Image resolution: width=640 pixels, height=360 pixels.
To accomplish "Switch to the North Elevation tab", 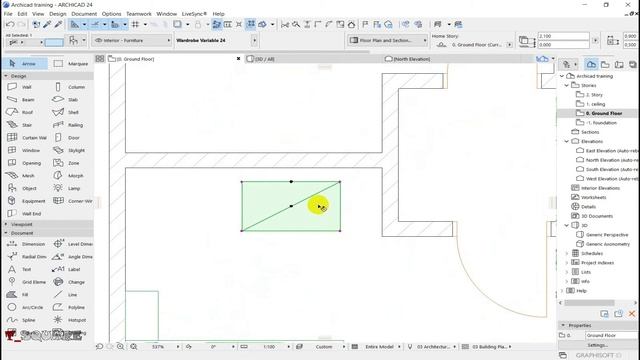I will 411,59.
